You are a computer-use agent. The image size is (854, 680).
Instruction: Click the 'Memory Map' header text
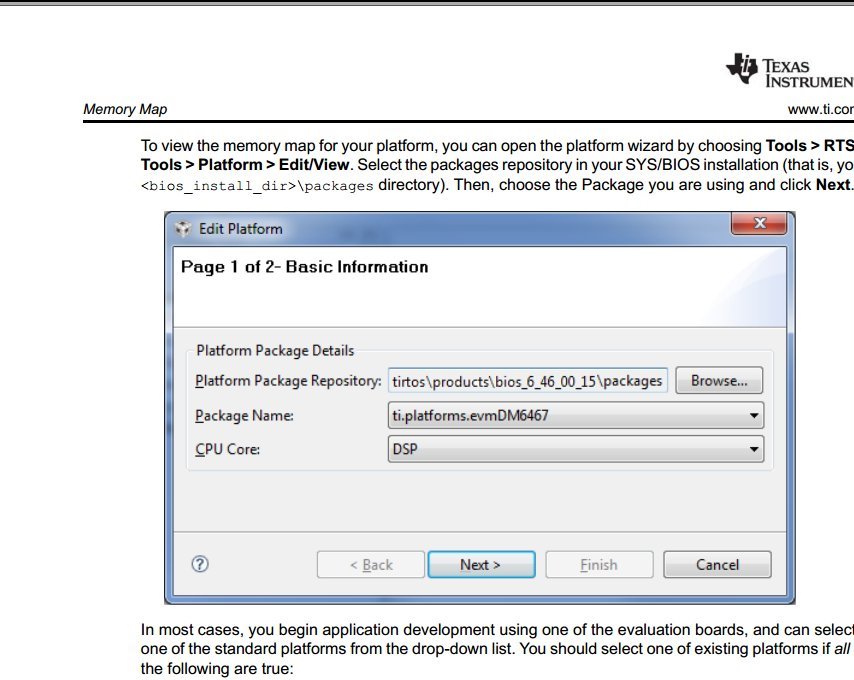(125, 109)
